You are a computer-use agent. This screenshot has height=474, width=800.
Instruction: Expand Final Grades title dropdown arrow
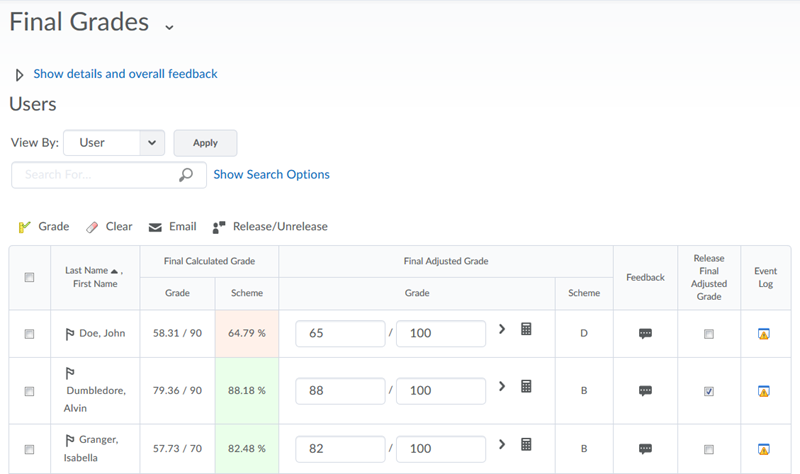pyautogui.click(x=169, y=26)
